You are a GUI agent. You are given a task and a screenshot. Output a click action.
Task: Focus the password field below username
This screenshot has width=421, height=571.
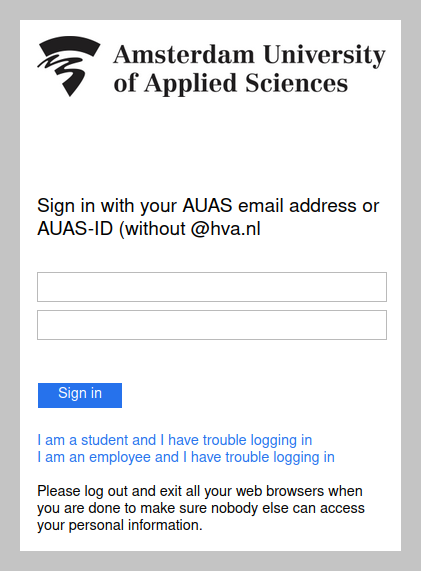click(x=212, y=325)
